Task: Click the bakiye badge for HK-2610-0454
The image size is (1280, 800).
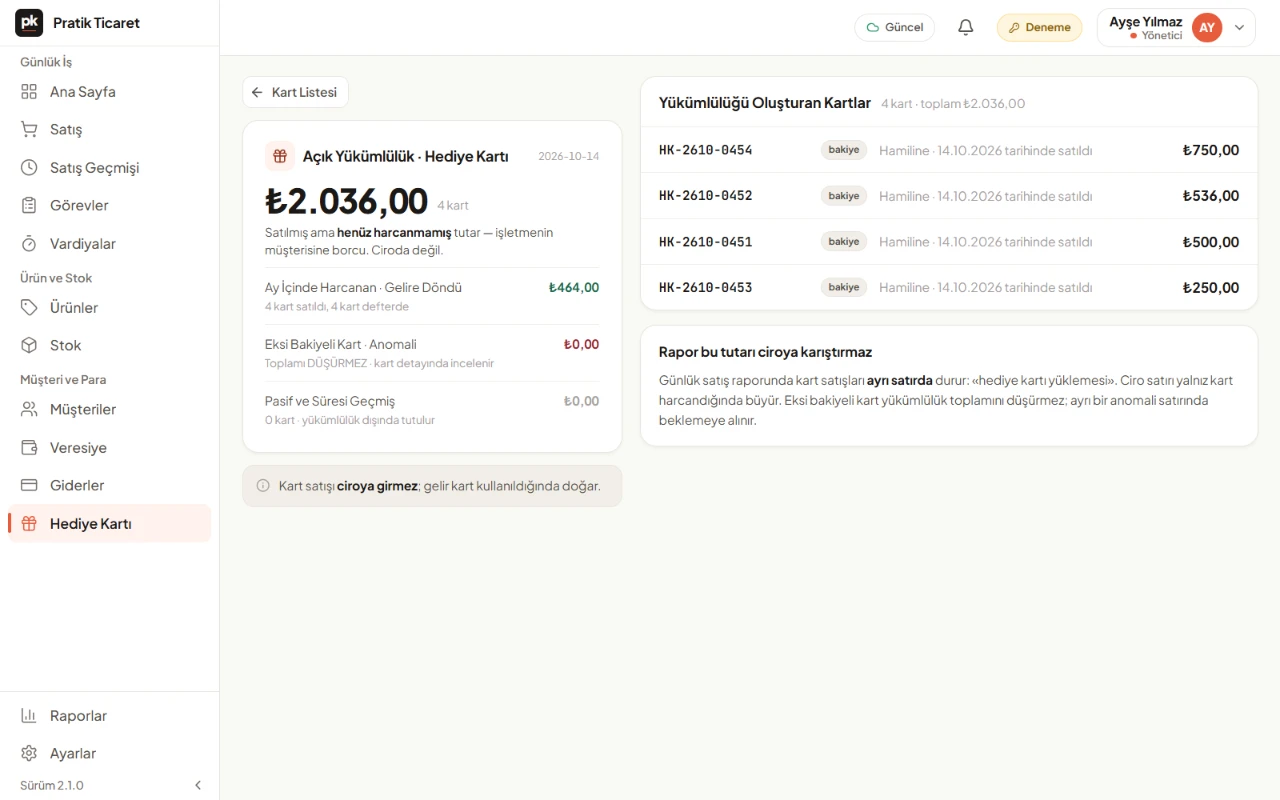Action: tap(844, 150)
